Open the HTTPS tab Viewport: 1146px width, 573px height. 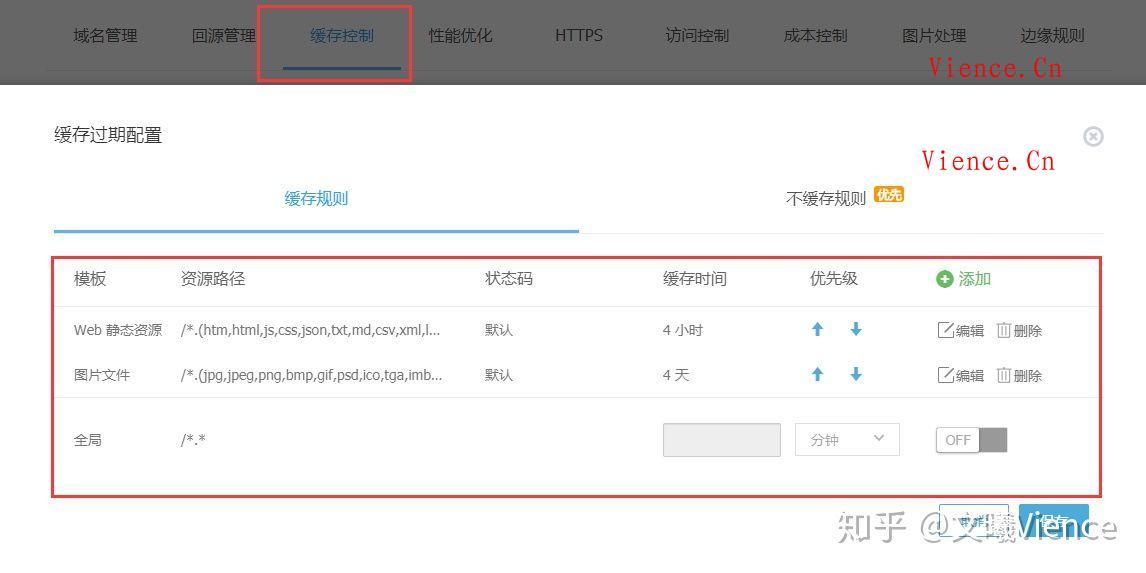pyautogui.click(x=579, y=35)
